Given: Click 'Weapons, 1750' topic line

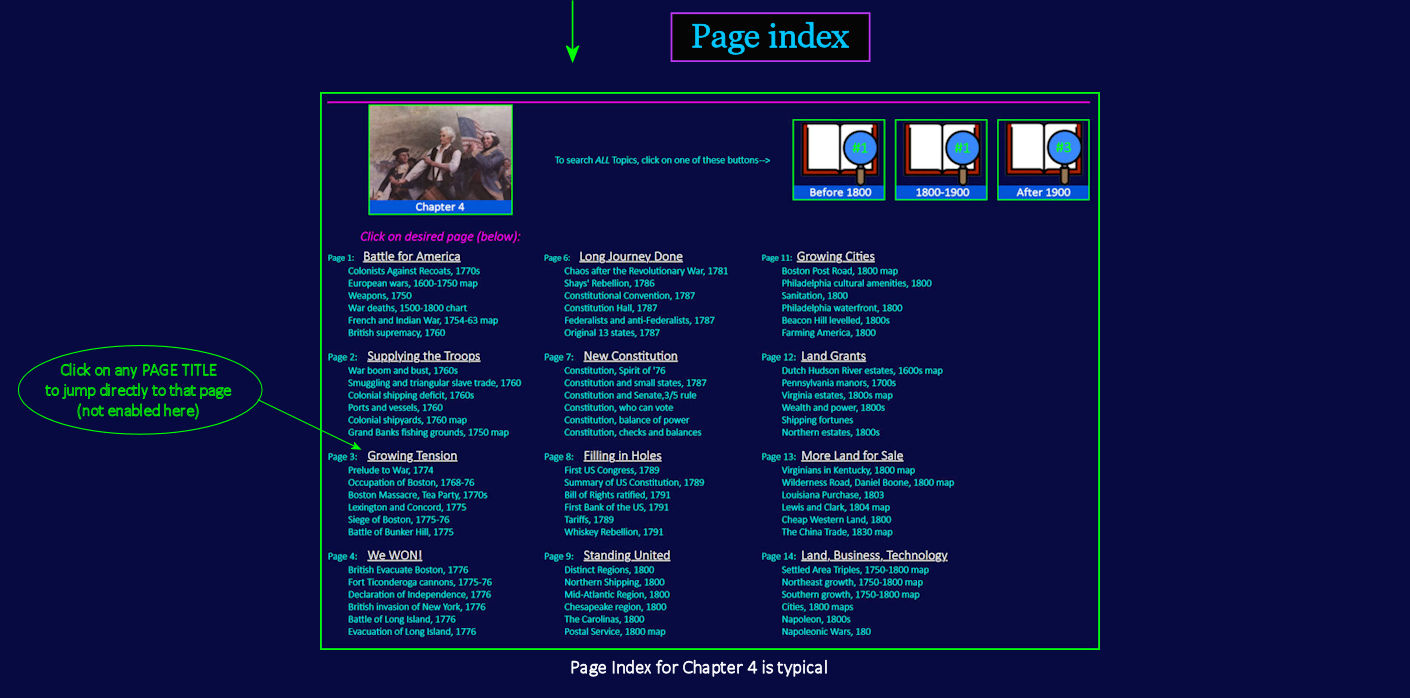Looking at the screenshot, I should 380,296.
